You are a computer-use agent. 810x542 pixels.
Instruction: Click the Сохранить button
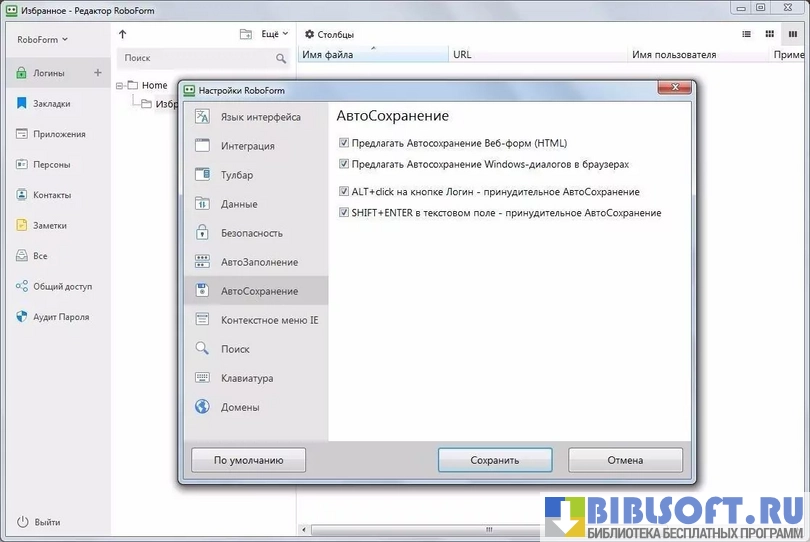point(495,461)
